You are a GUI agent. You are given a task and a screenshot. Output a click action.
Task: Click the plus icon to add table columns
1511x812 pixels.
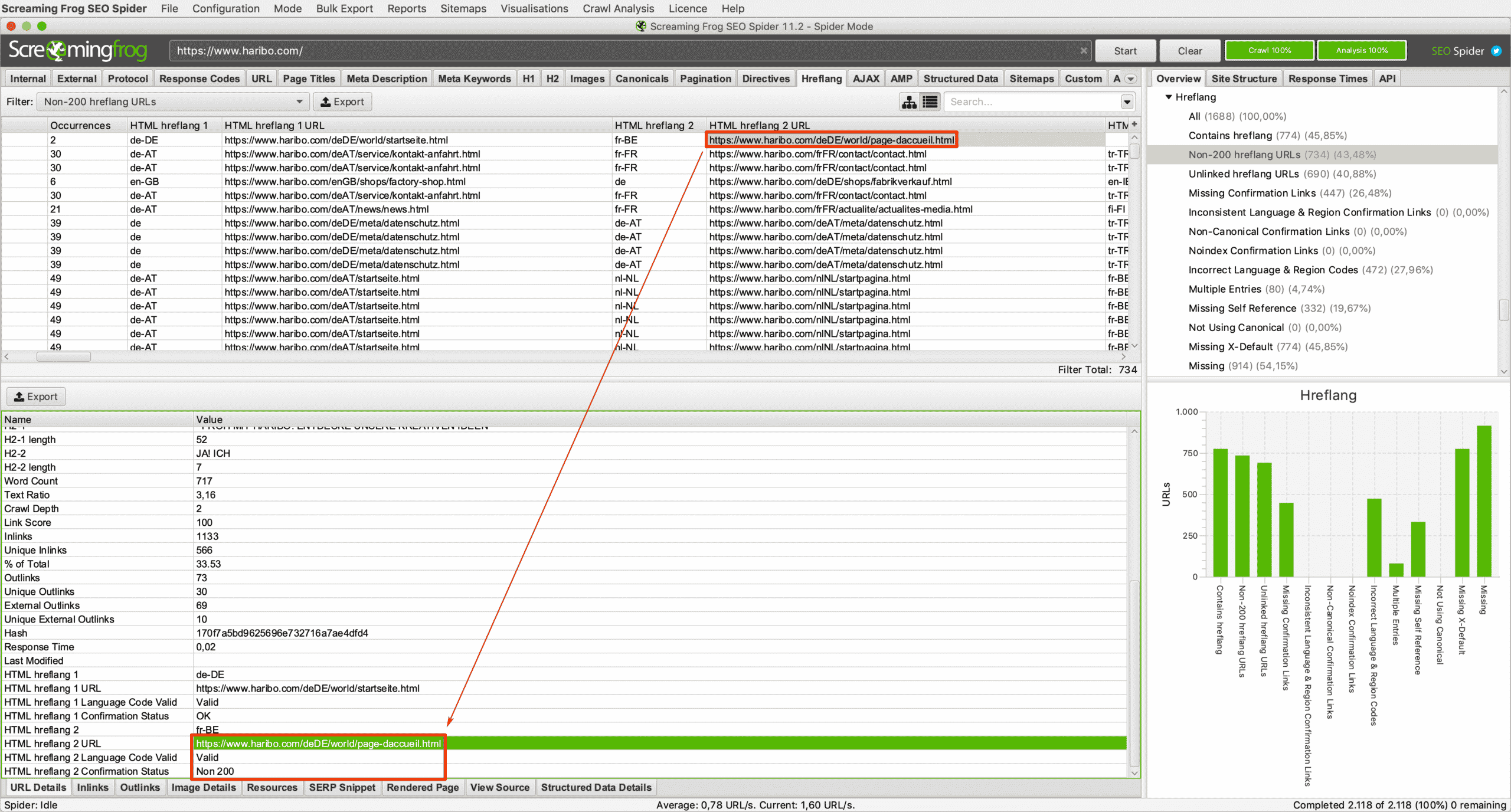pos(1134,124)
